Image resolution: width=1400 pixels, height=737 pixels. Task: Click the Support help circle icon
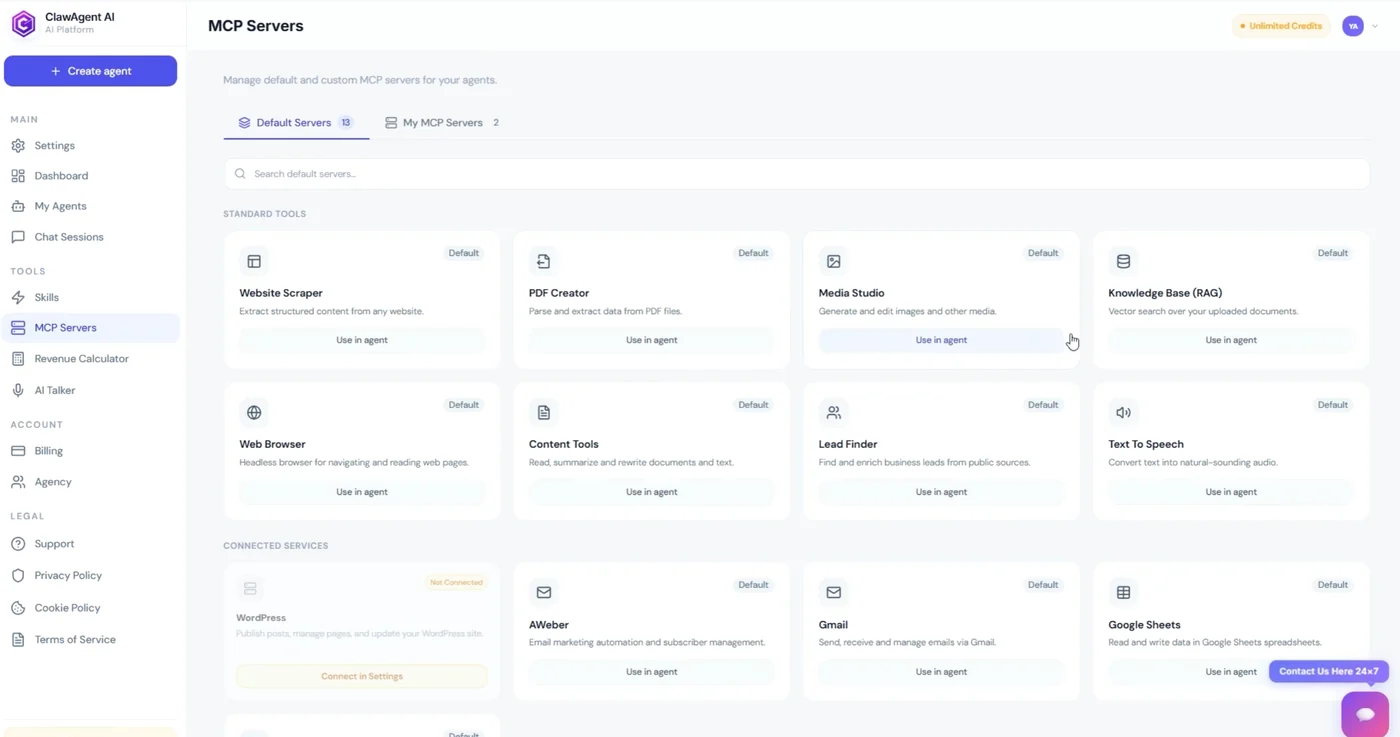[18, 544]
